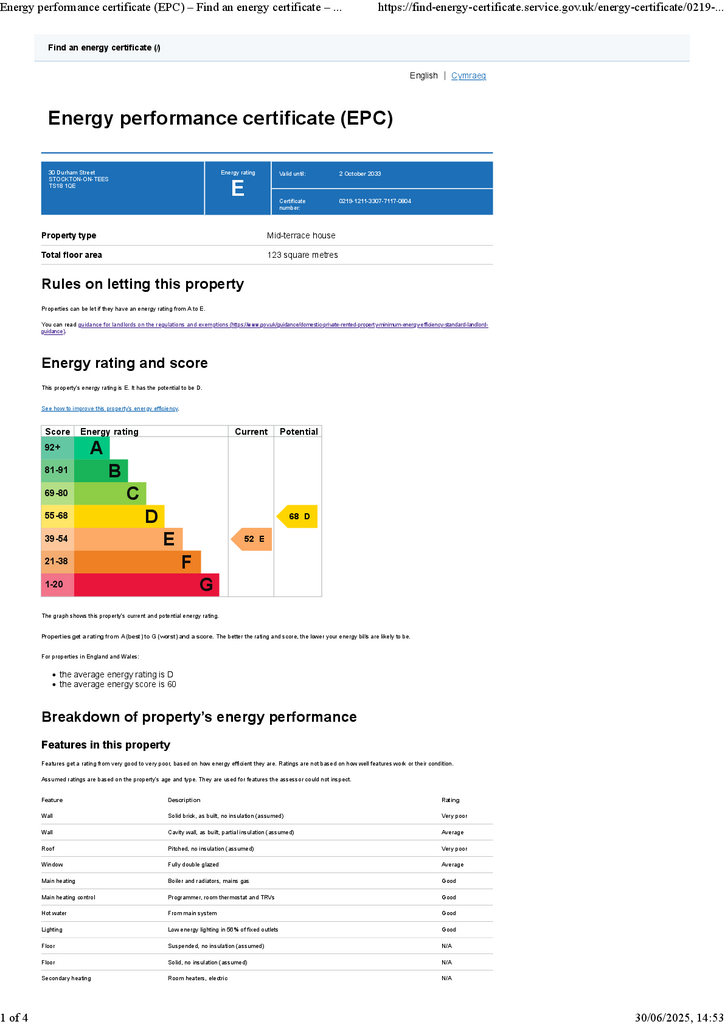The width and height of the screenshot is (725, 1024).
Task: Click the Find an energy certificate header link
Action: click(104, 48)
